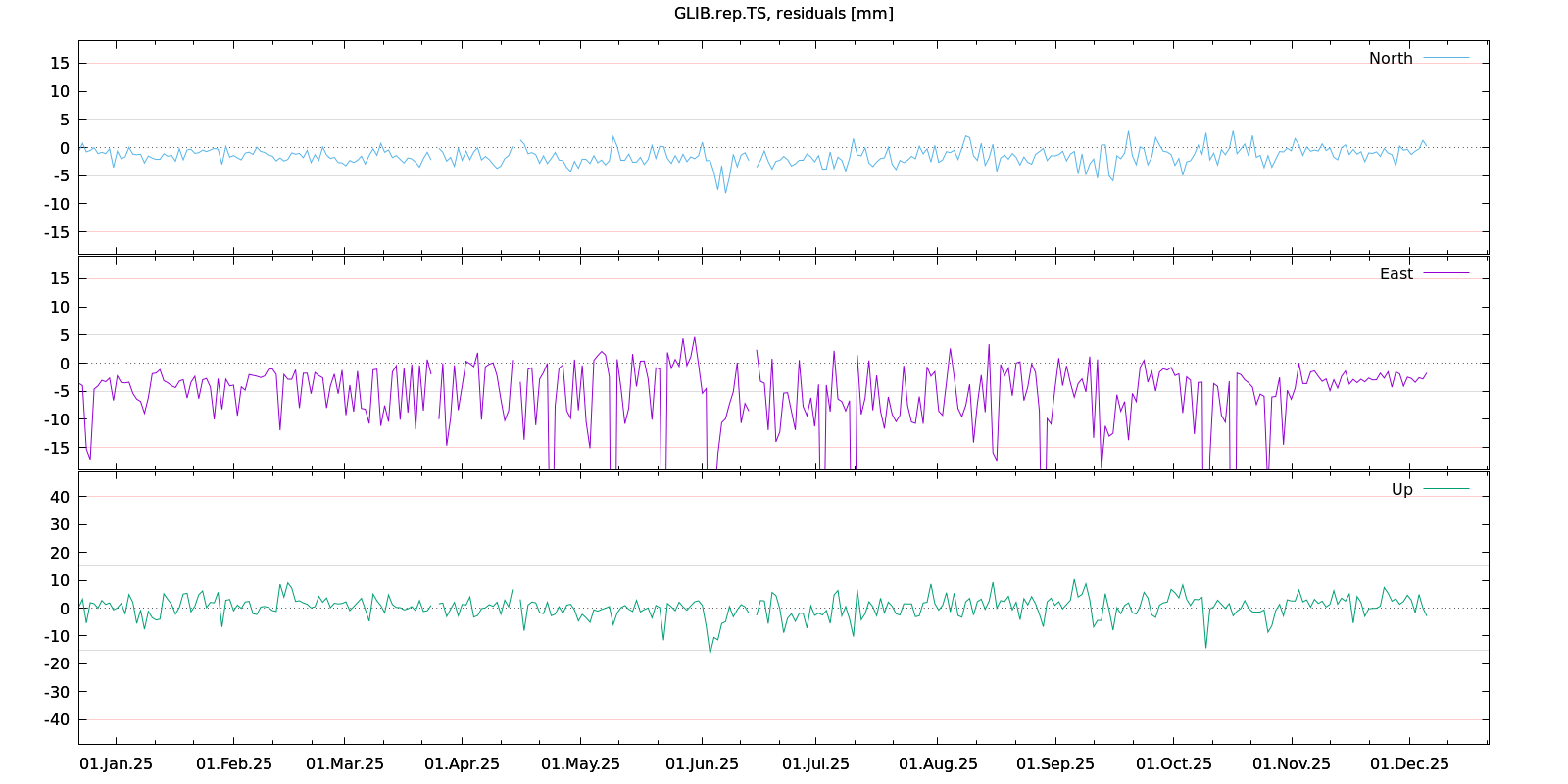Click the 01.Feb.25 date axis label
Screen dimensions: 1568x784
(234, 763)
